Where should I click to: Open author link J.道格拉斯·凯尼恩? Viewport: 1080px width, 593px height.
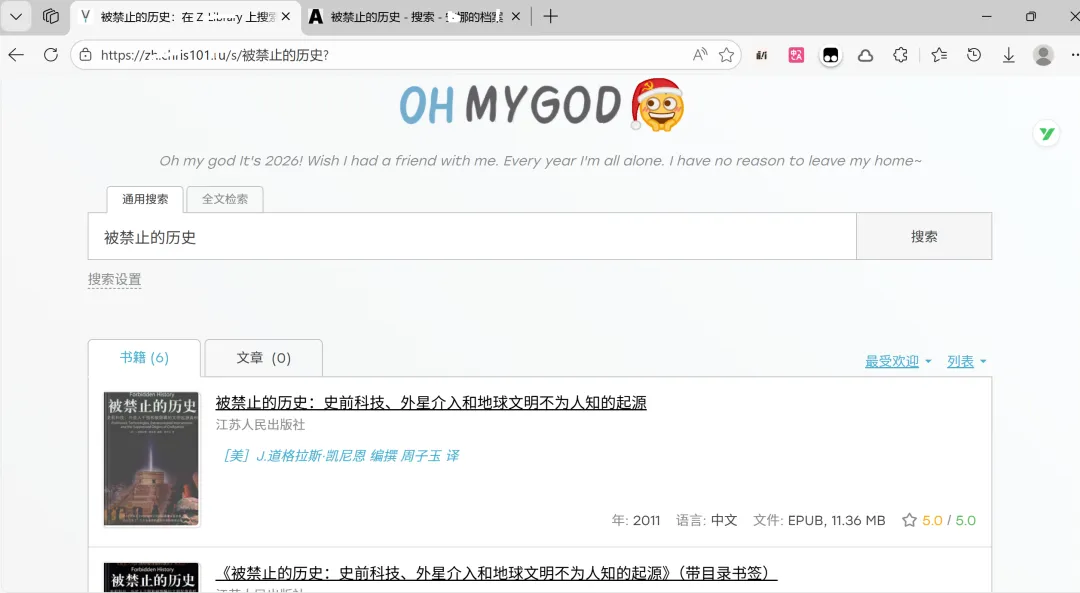pos(340,455)
